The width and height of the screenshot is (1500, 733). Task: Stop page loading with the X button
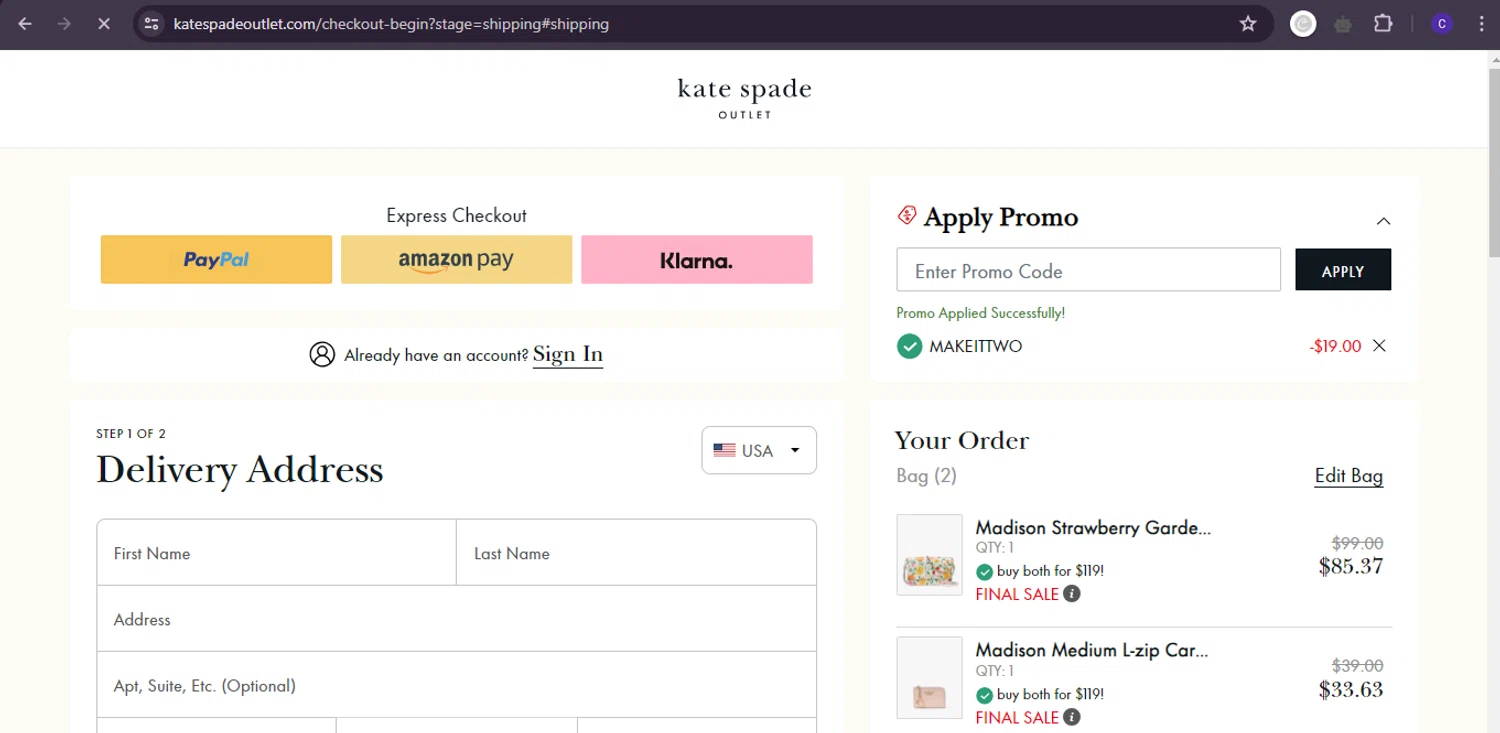coord(103,24)
